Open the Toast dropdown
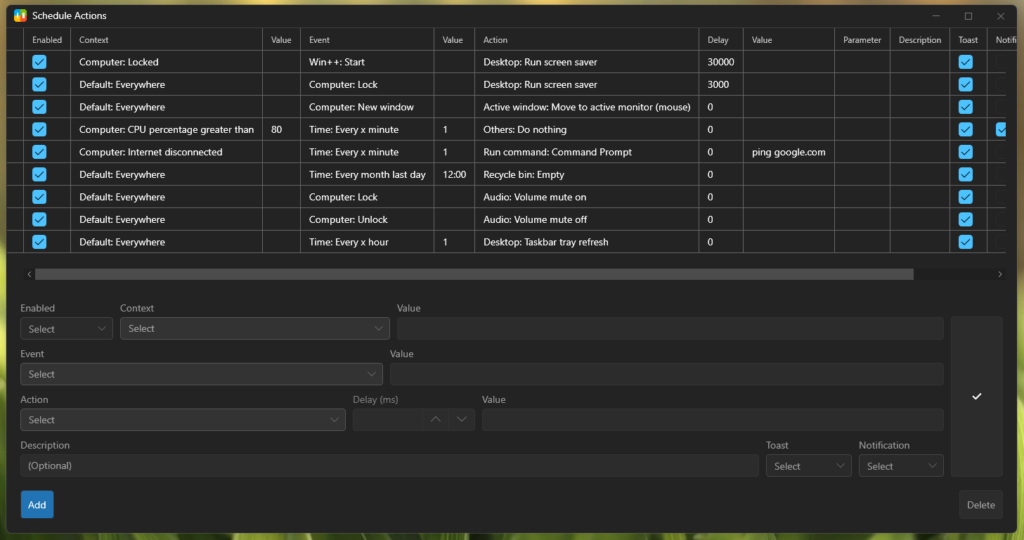This screenshot has width=1024, height=540. (x=808, y=466)
